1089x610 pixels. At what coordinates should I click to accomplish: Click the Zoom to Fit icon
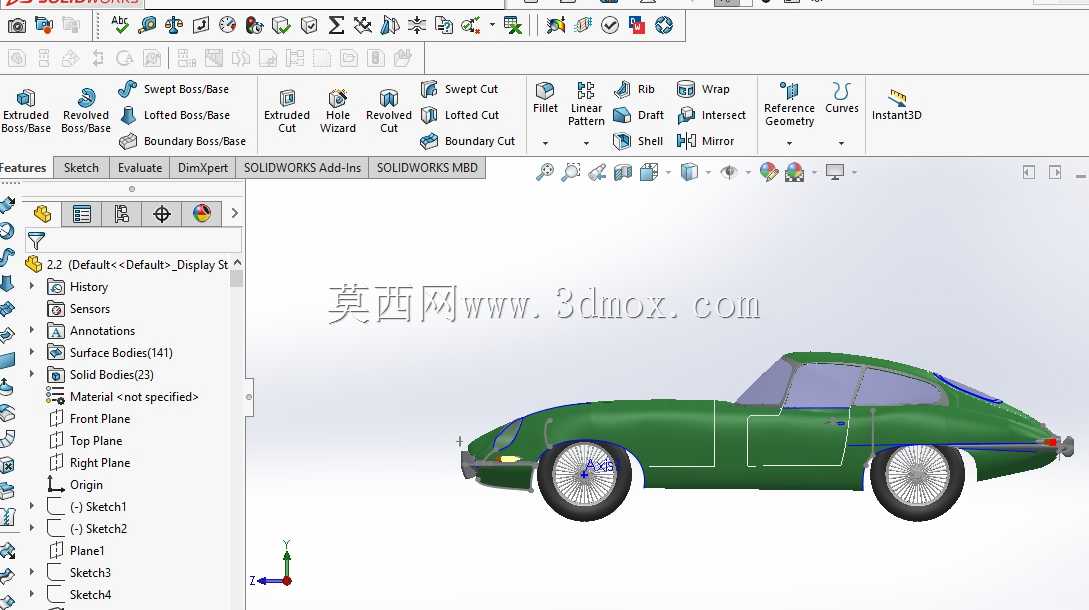click(x=545, y=172)
